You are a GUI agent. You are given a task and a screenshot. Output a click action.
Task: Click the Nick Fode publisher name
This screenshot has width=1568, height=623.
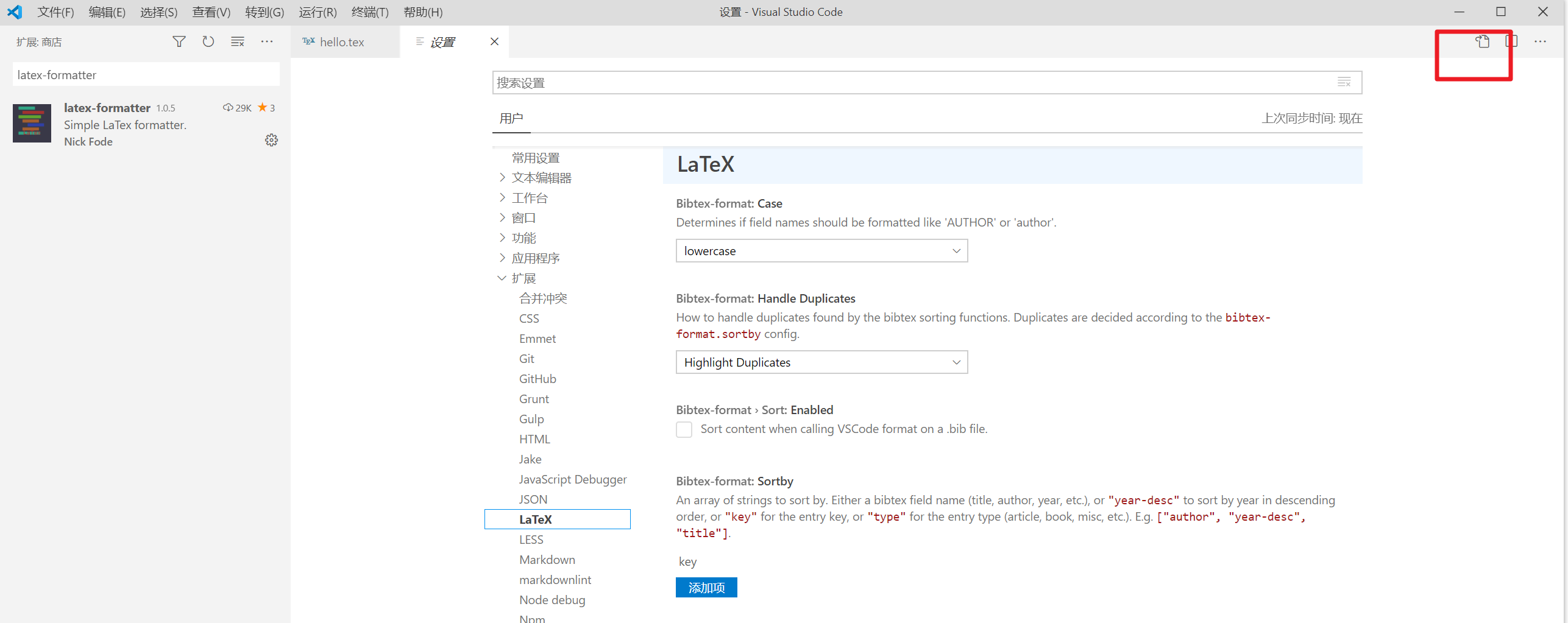click(88, 141)
